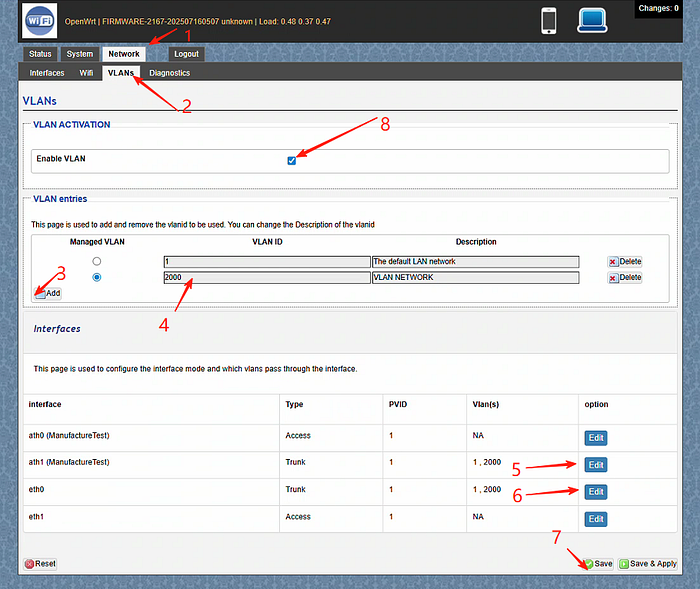700x589 pixels.
Task: Click the smartphone device icon
Action: pos(549,21)
